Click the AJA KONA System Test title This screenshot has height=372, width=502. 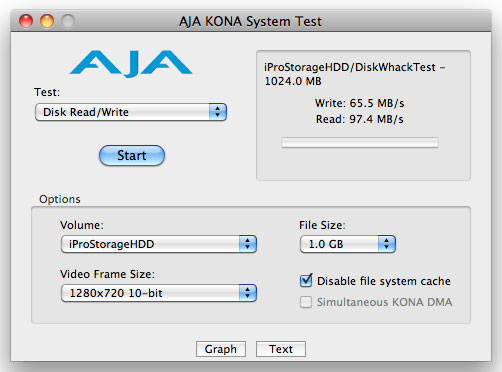point(250,22)
